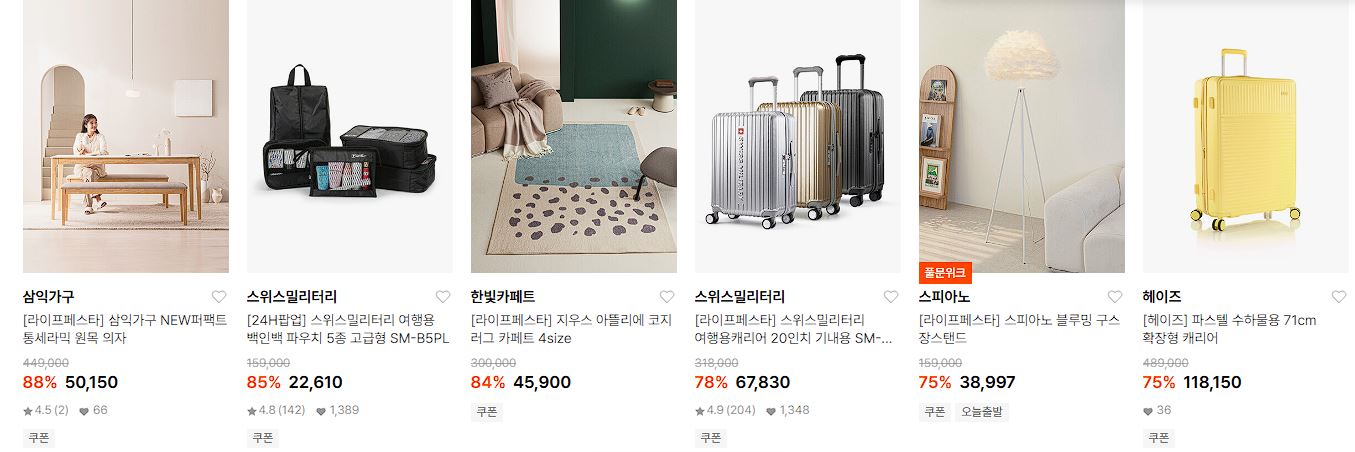Like the 스위스밀리터리 20인치 캐리어 item
This screenshot has height=452, width=1355.
click(x=891, y=297)
